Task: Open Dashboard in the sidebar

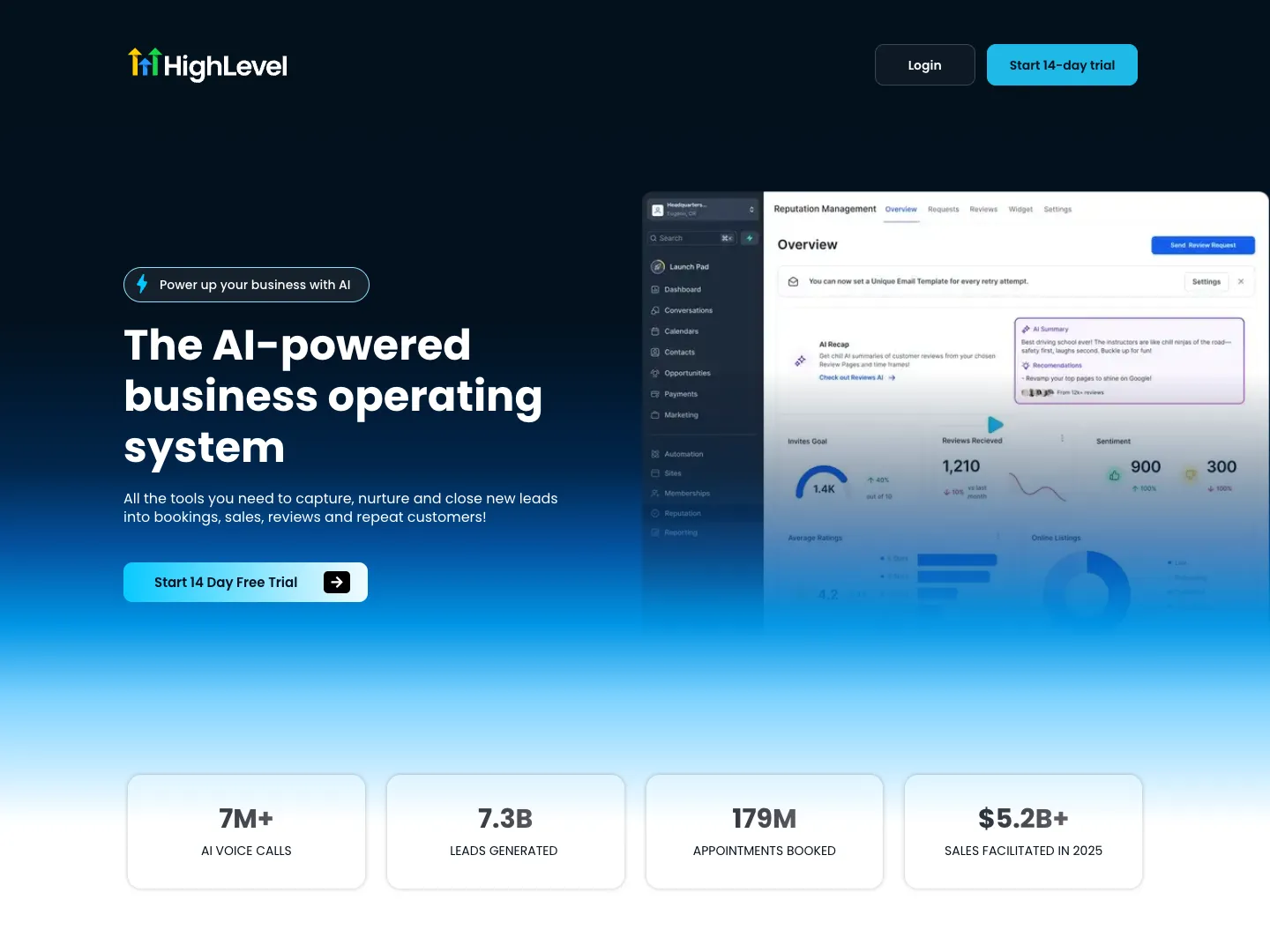Action: pos(676,289)
